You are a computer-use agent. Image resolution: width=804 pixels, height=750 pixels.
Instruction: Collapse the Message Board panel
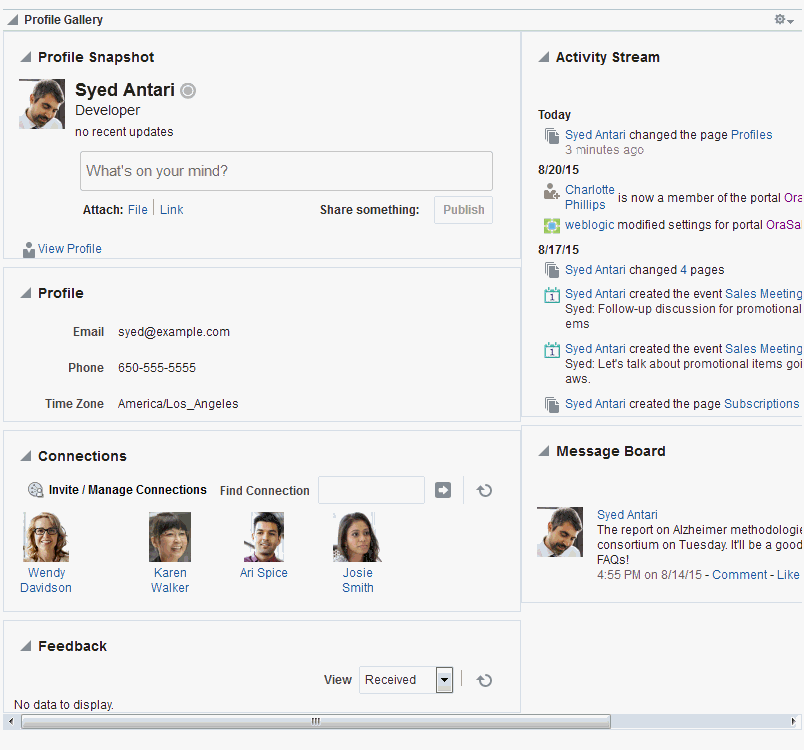(544, 451)
